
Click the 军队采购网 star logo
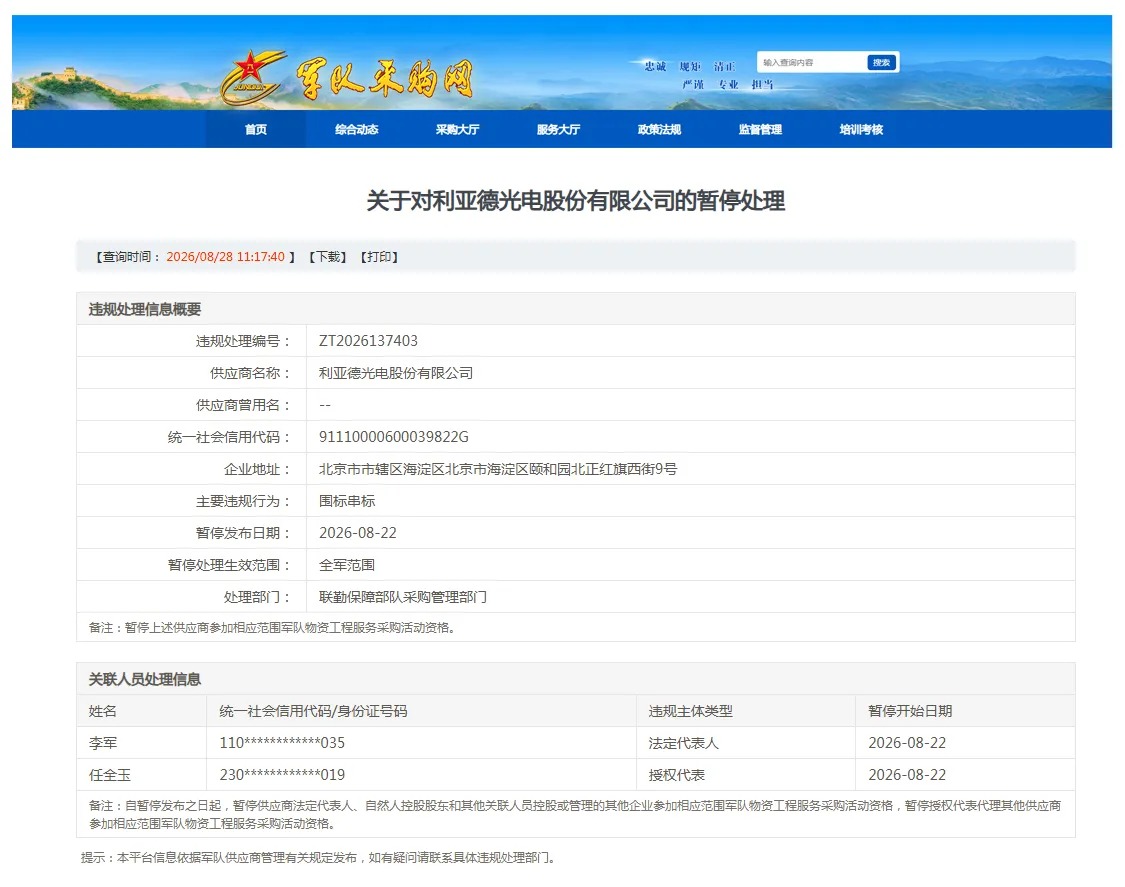(x=253, y=78)
